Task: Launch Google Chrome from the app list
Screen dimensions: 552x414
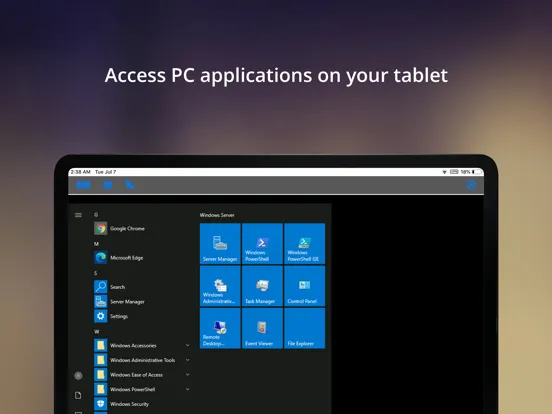Action: click(x=120, y=228)
